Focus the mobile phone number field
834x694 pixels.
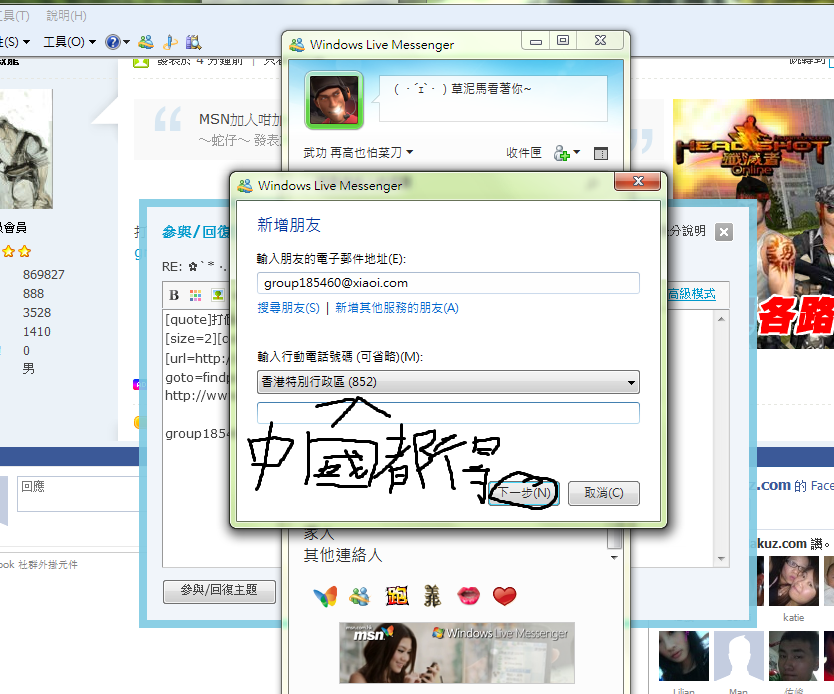tap(448, 413)
